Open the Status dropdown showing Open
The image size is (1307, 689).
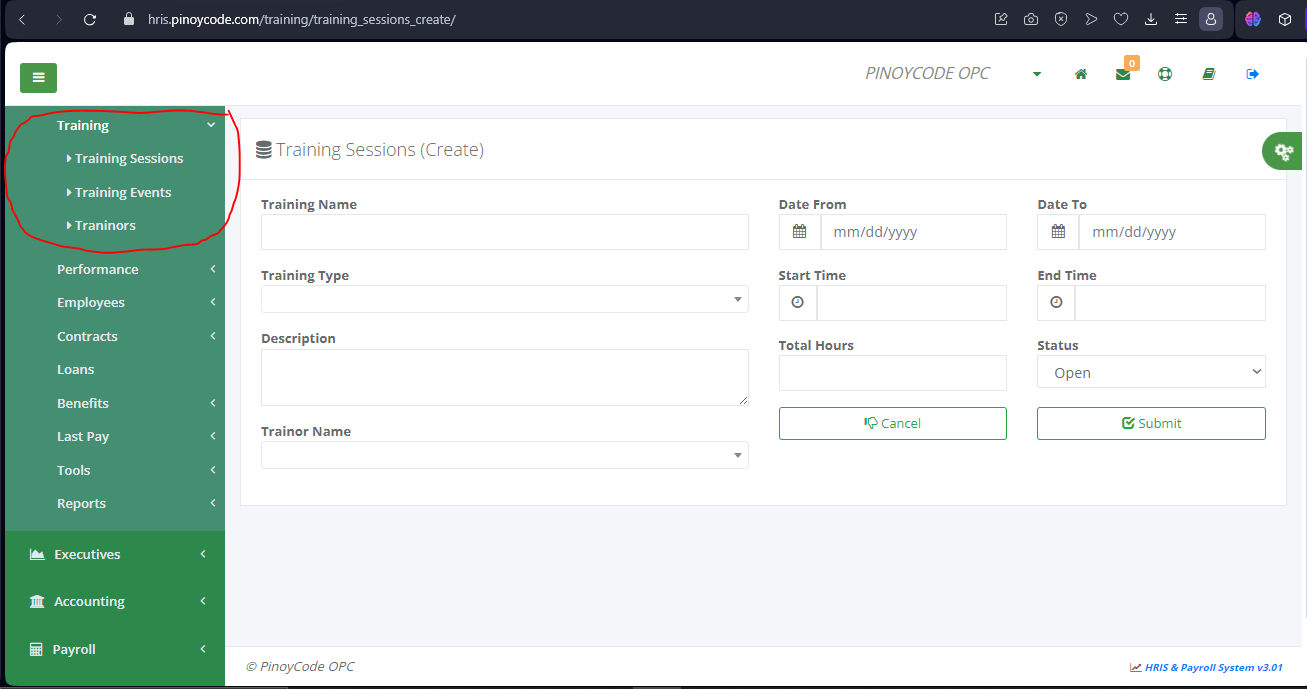point(1151,372)
